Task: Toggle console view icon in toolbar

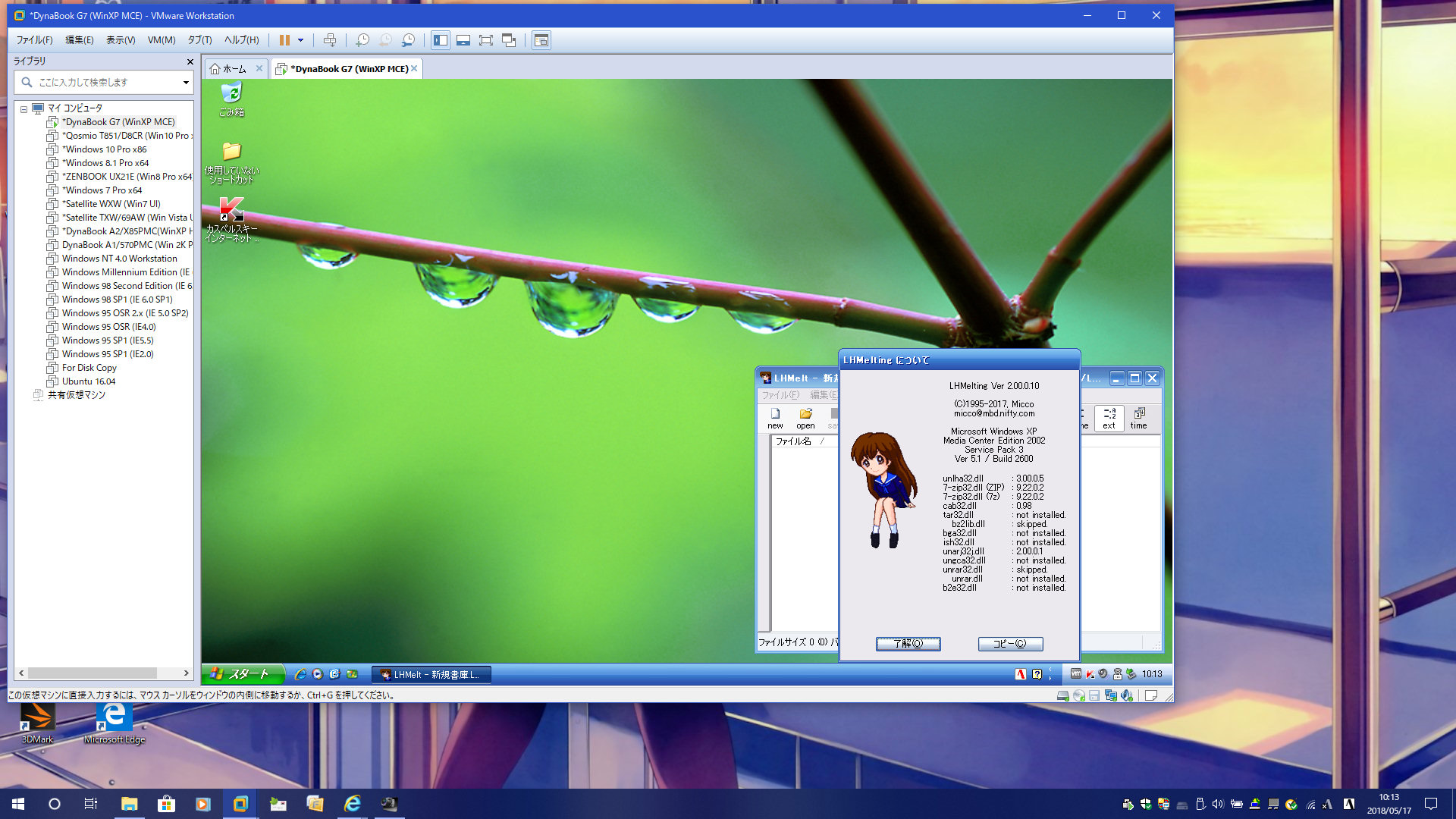Action: pyautogui.click(x=541, y=40)
